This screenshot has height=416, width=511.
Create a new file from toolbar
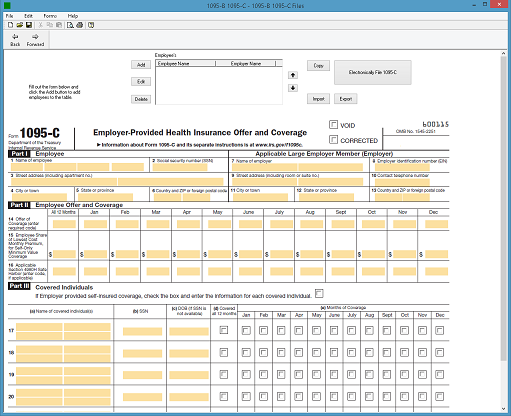point(10,25)
